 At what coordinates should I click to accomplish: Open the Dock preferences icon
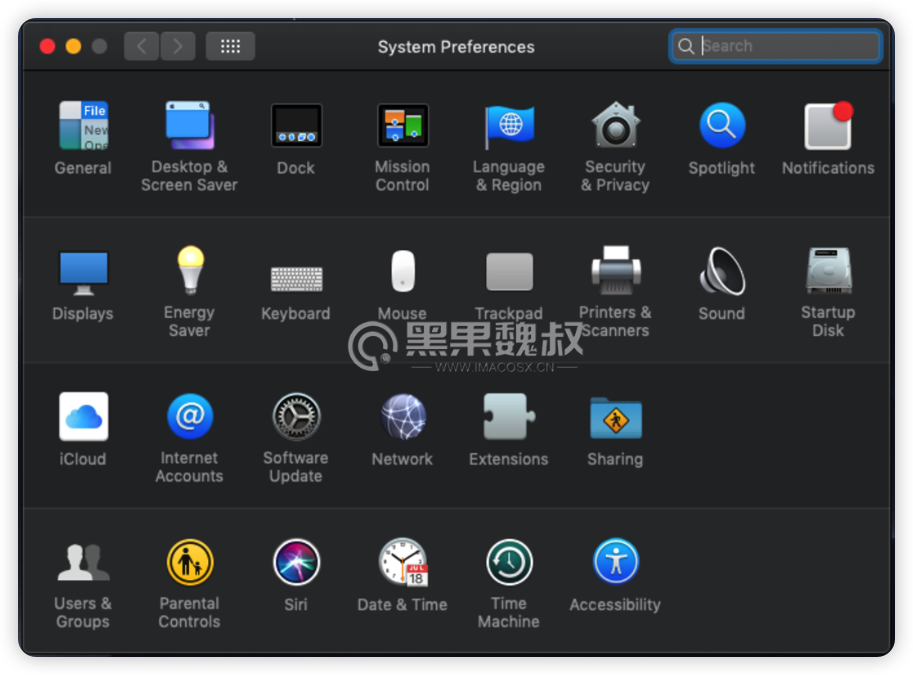296,125
